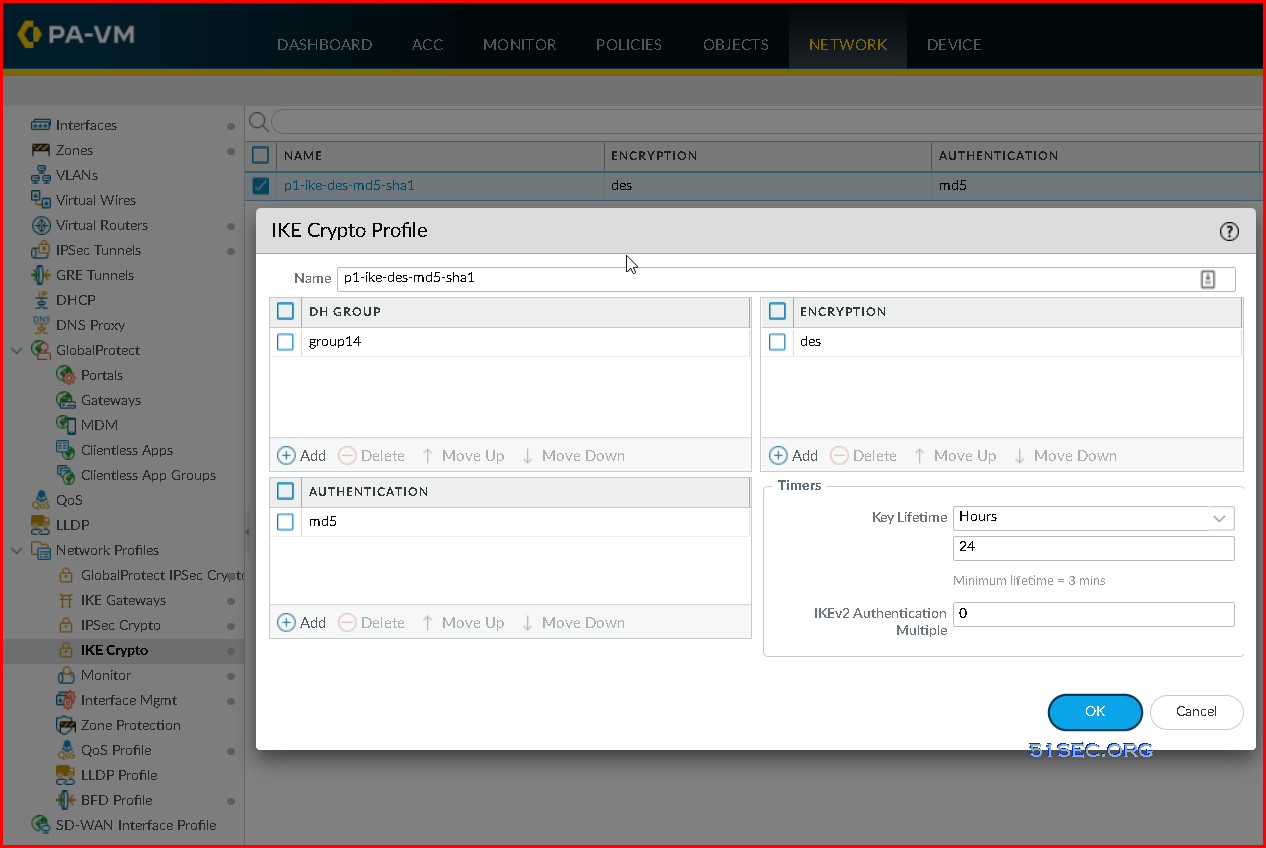Select LLDP Profile in sidebar

(x=119, y=775)
